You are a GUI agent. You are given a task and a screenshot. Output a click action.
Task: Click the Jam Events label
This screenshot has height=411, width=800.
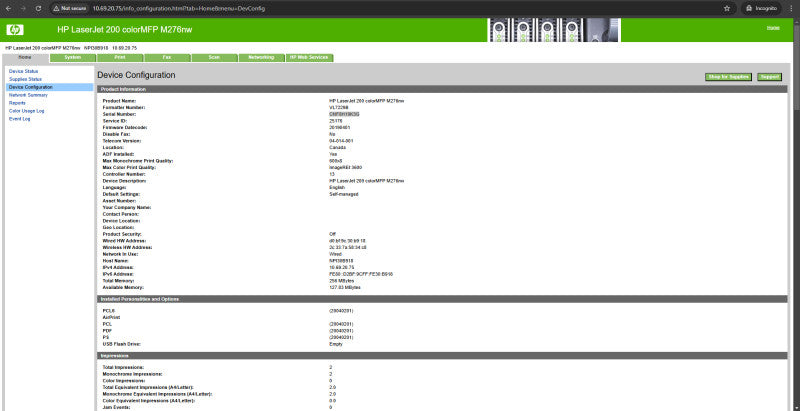(116, 407)
